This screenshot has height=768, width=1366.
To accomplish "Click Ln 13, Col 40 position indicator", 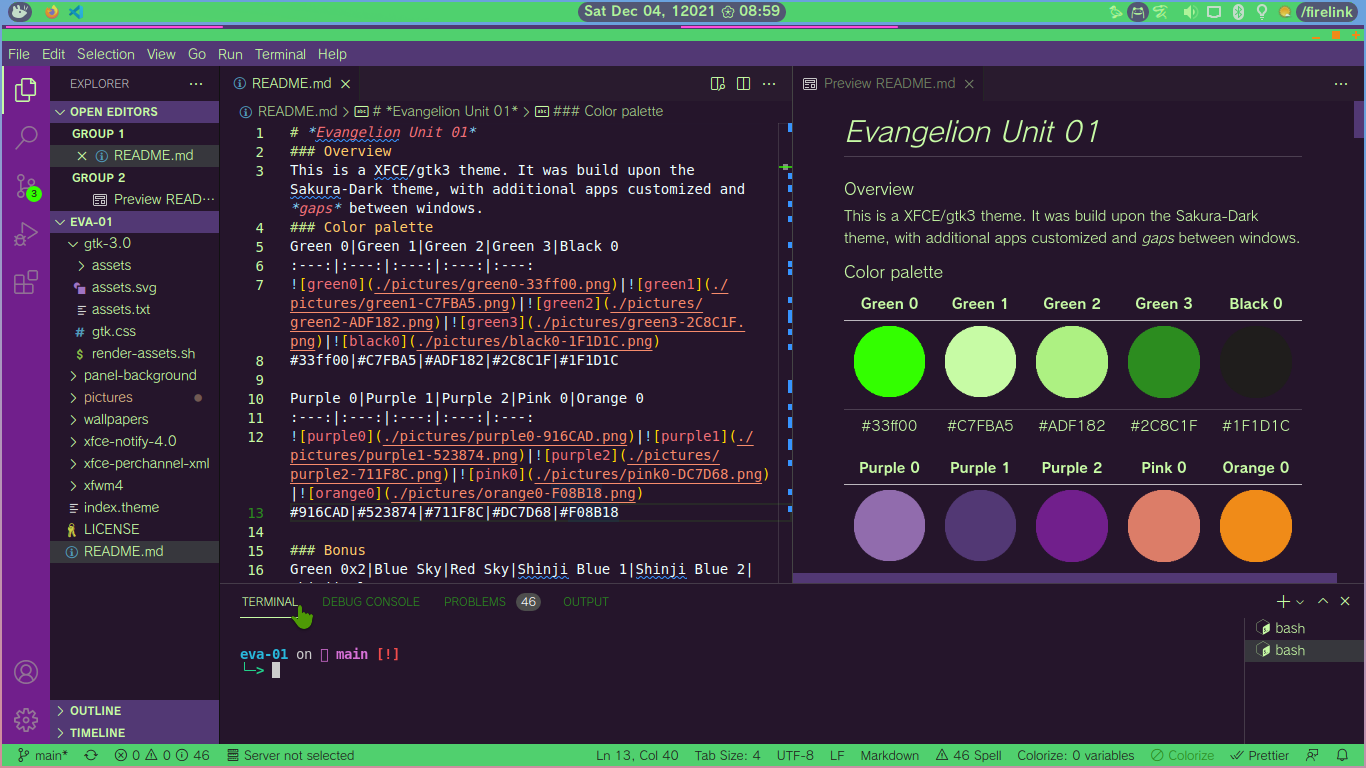I will click(x=637, y=756).
